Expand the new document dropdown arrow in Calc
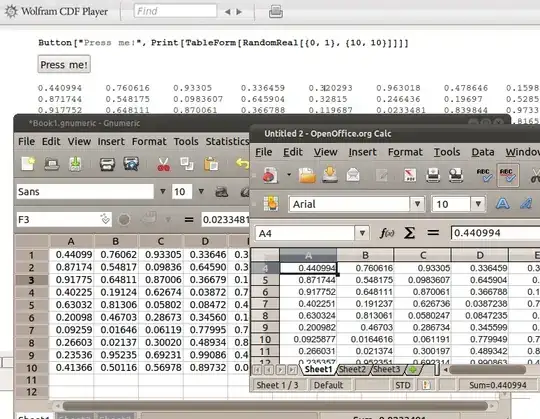The width and height of the screenshot is (540, 419). point(289,175)
